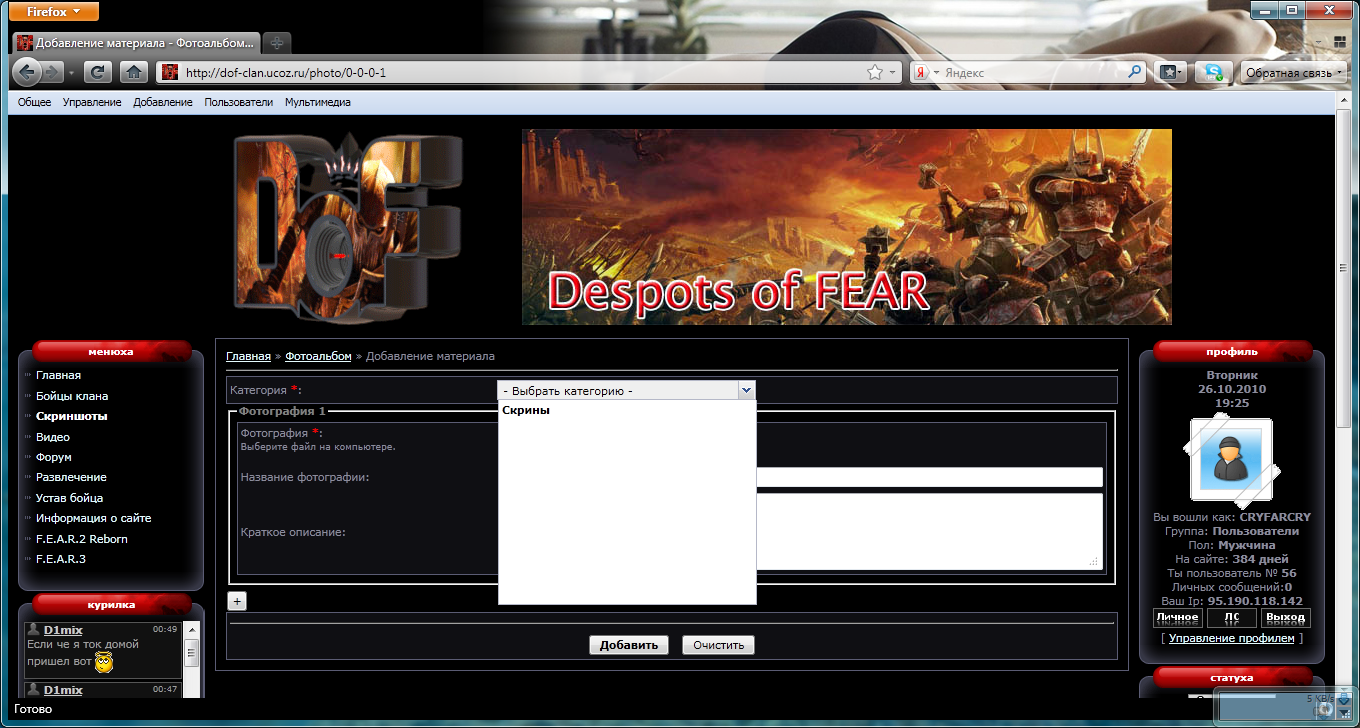
Task: Click the profile avatar image
Action: pos(1231,459)
